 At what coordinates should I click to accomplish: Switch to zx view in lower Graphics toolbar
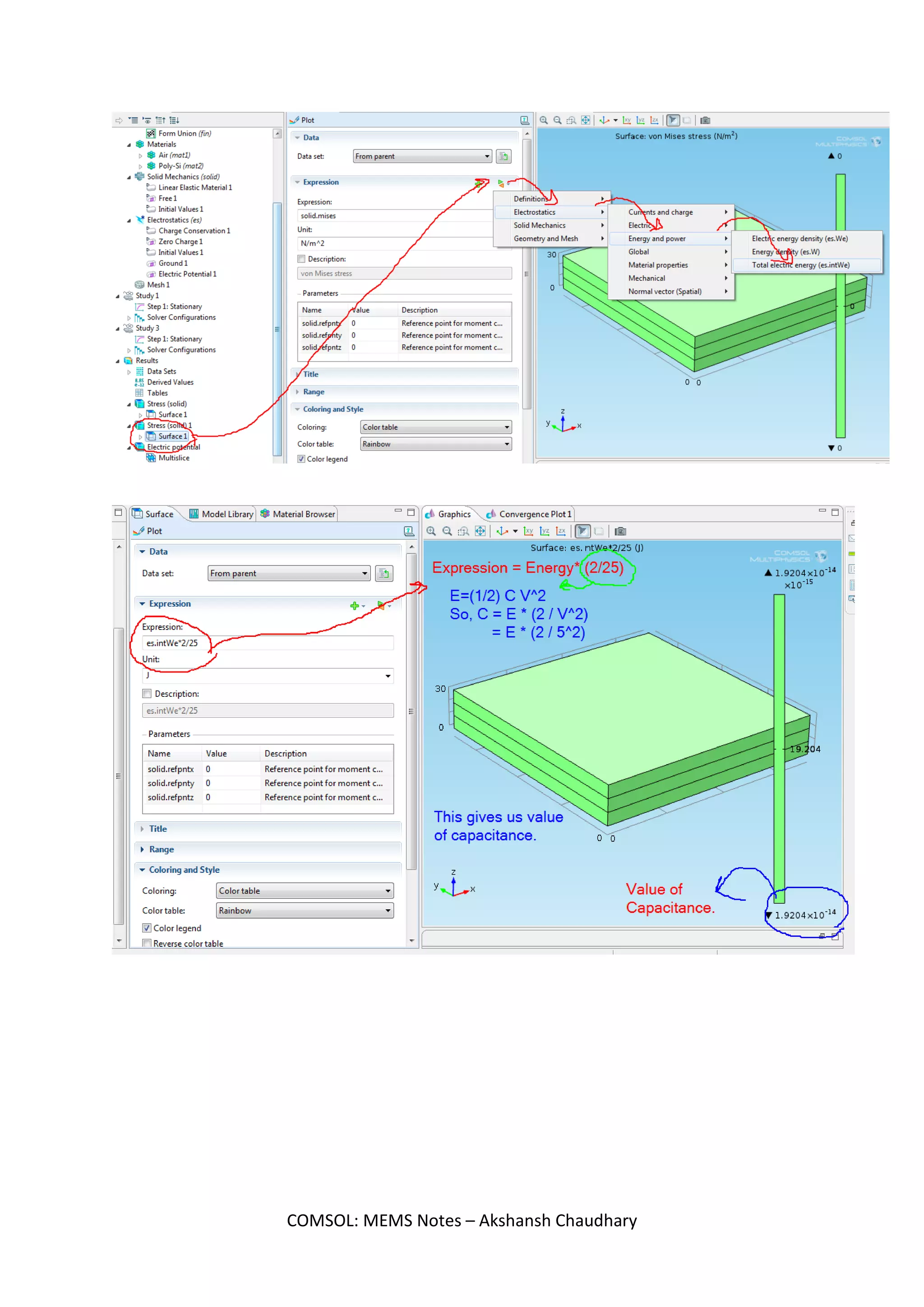561,531
